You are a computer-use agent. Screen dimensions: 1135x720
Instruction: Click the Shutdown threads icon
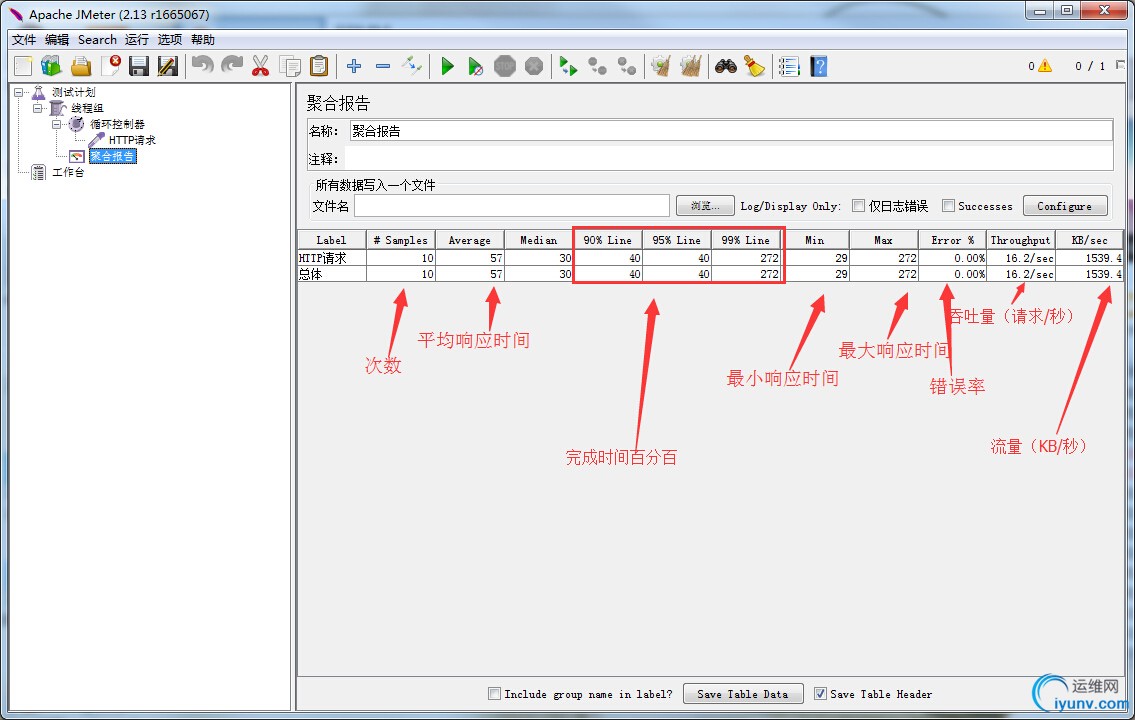pos(534,67)
